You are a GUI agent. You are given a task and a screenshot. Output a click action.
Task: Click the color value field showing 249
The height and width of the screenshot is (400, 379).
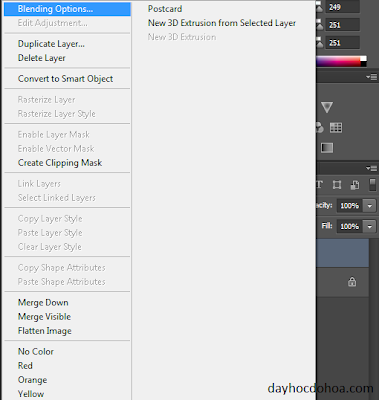[343, 7]
